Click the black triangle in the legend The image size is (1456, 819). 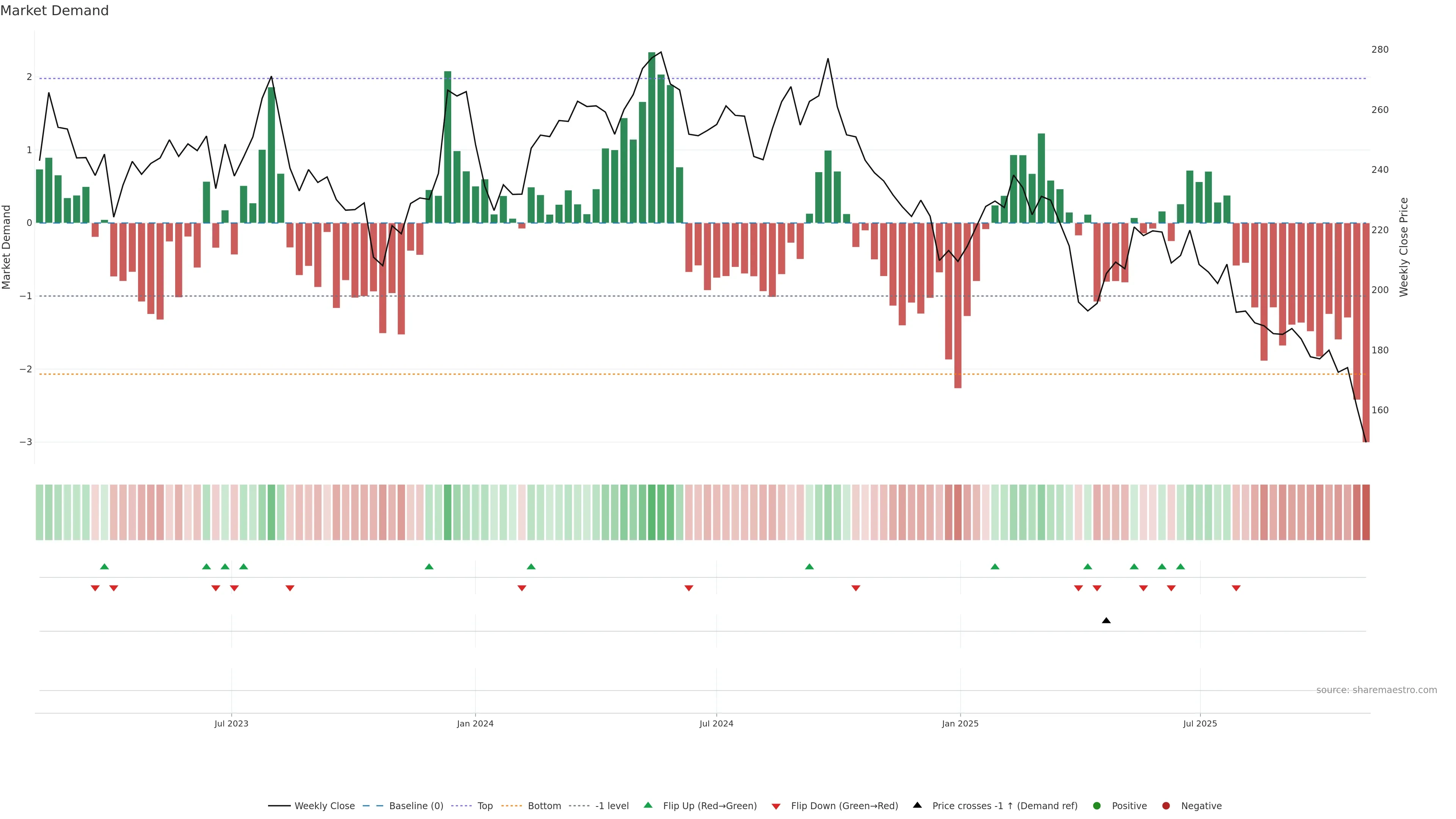coord(917,805)
